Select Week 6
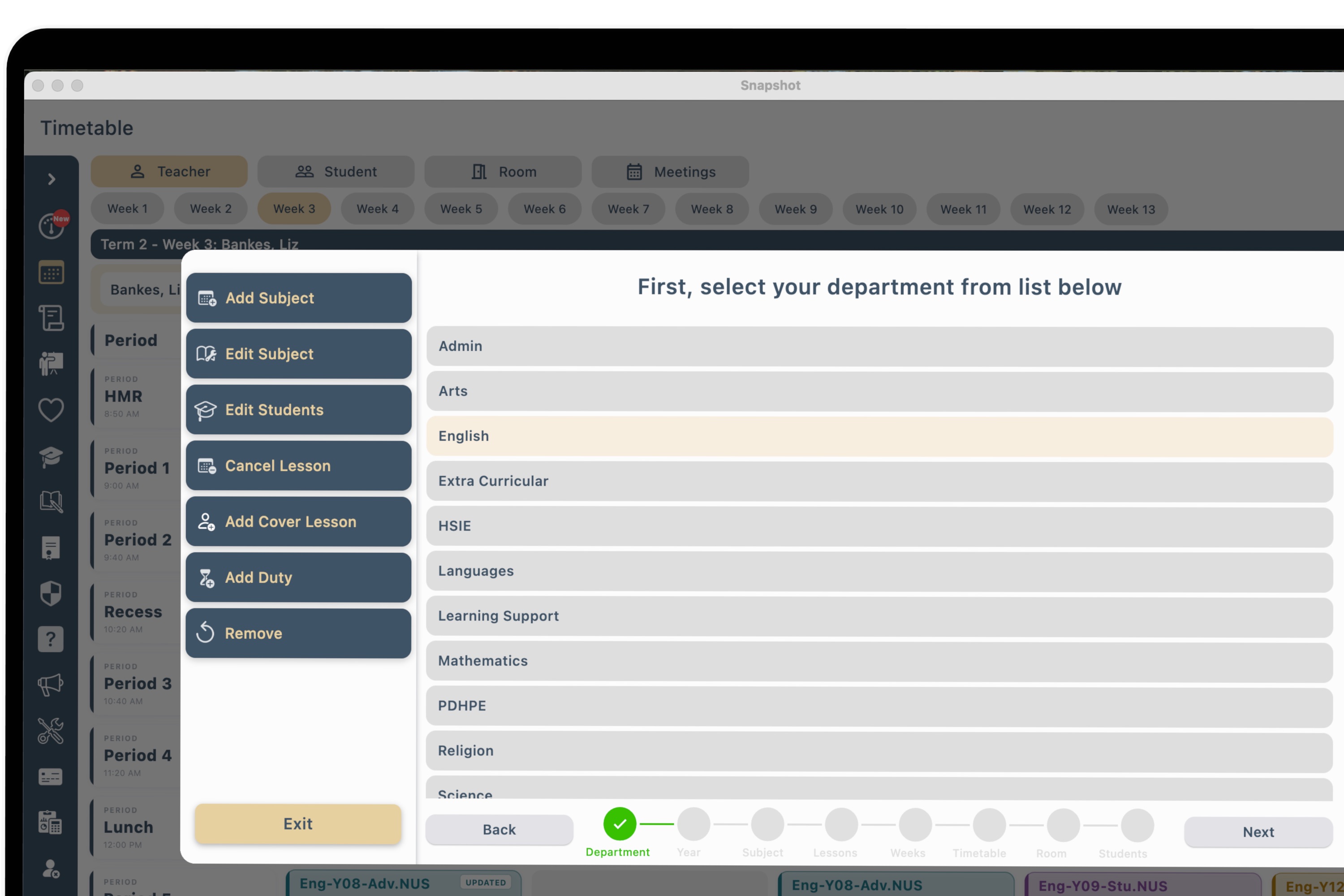The height and width of the screenshot is (896, 1344). (545, 209)
